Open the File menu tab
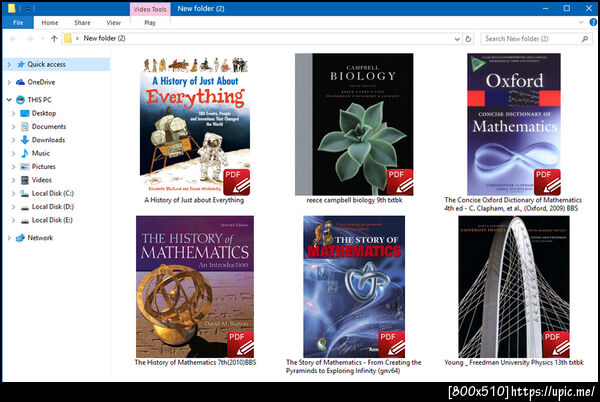Image resolution: width=600 pixels, height=402 pixels. point(18,23)
